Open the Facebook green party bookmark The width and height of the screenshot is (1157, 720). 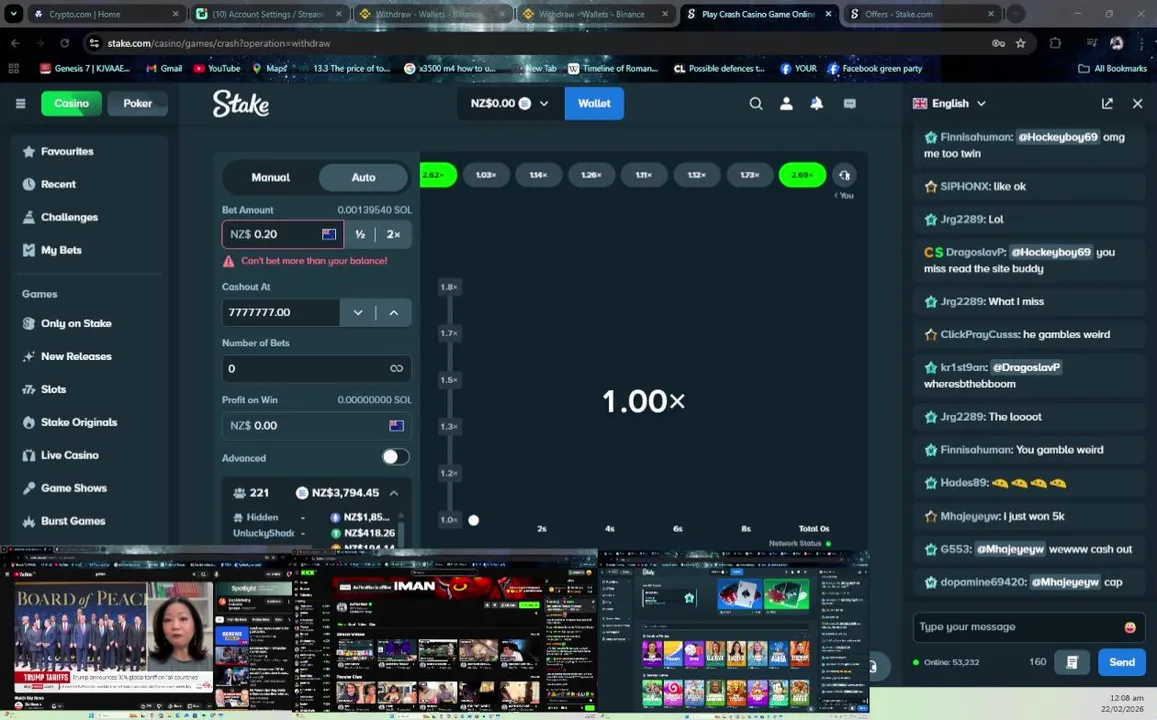874,69
